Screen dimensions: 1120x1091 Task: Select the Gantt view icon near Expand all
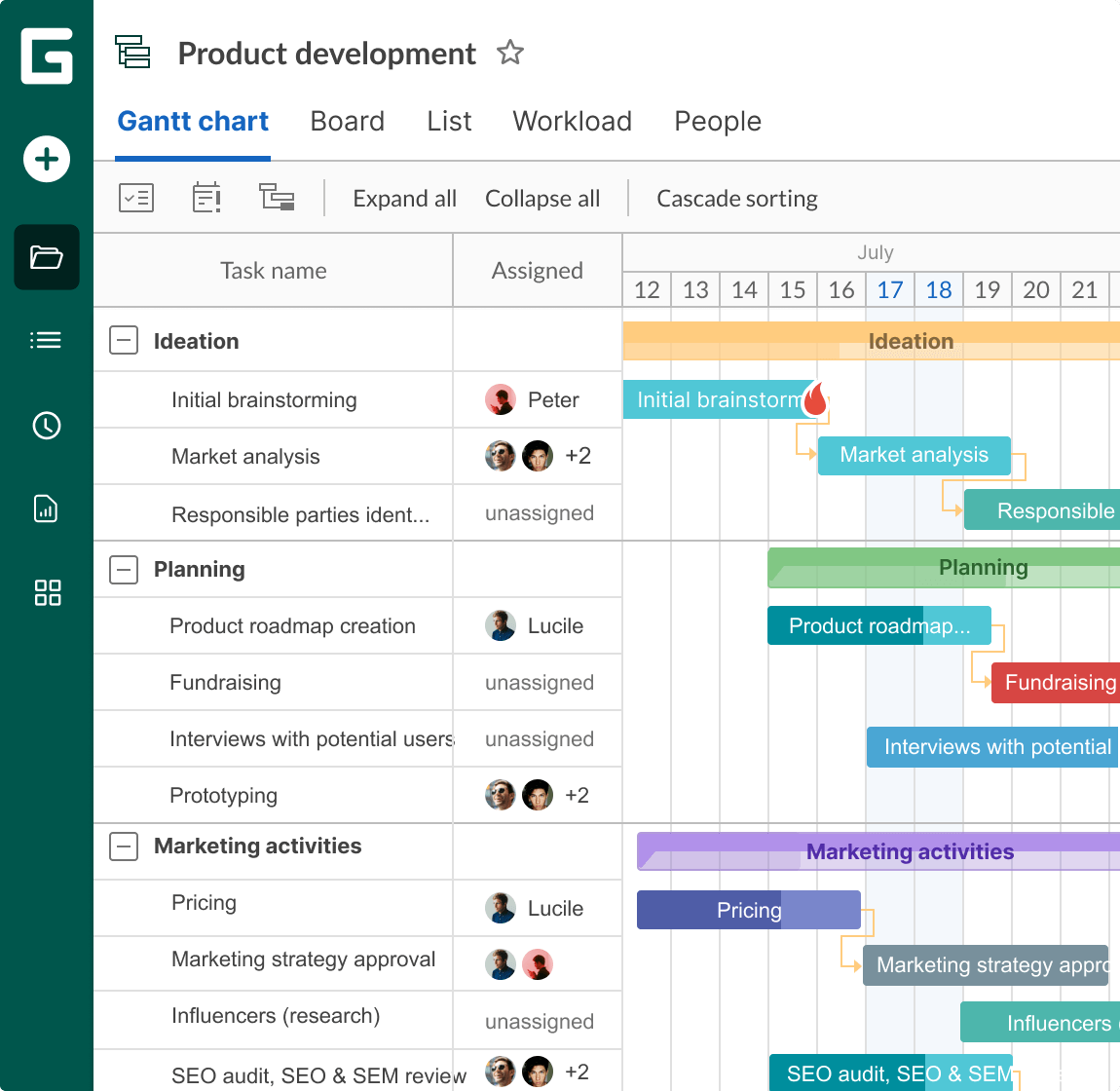click(x=277, y=197)
